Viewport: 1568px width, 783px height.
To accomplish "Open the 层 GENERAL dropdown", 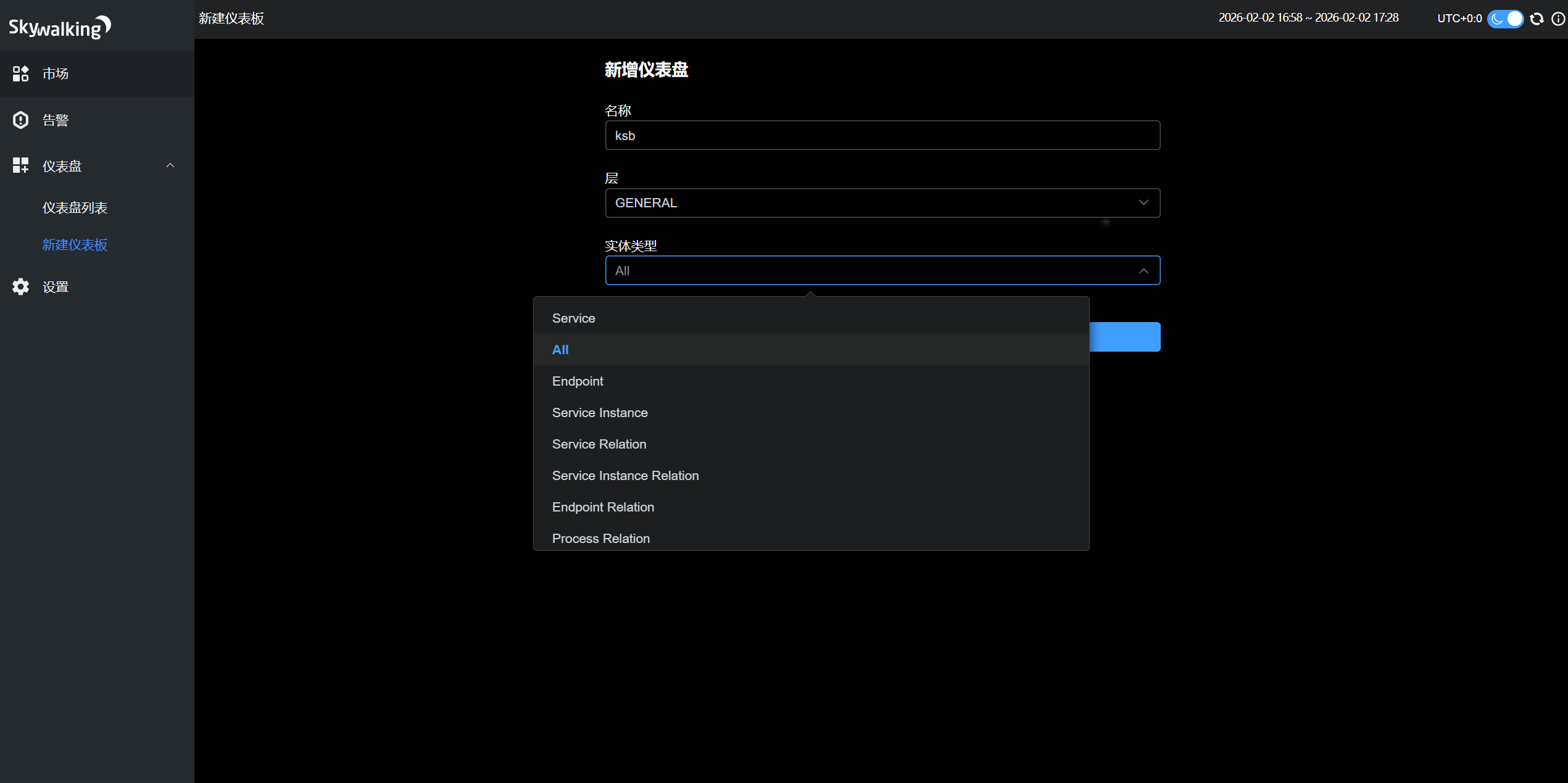I will tap(882, 203).
